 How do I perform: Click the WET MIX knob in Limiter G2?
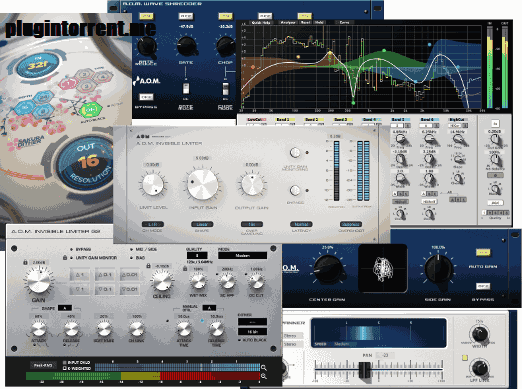[x=198, y=282]
